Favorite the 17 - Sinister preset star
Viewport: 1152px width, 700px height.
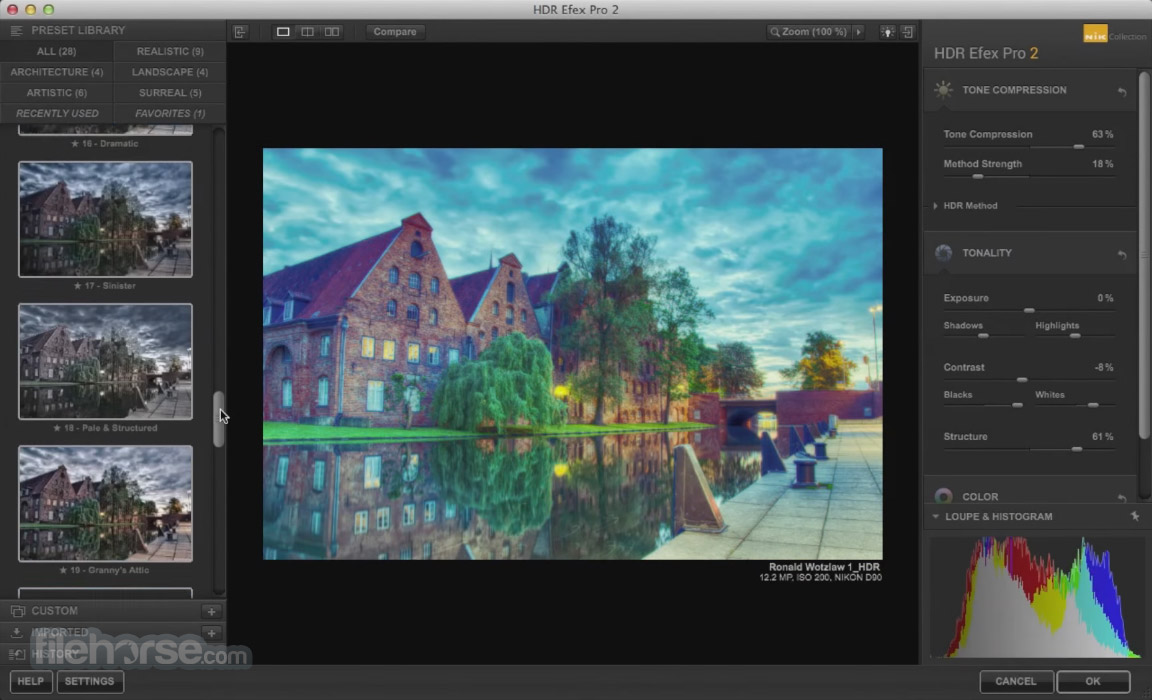(77, 286)
